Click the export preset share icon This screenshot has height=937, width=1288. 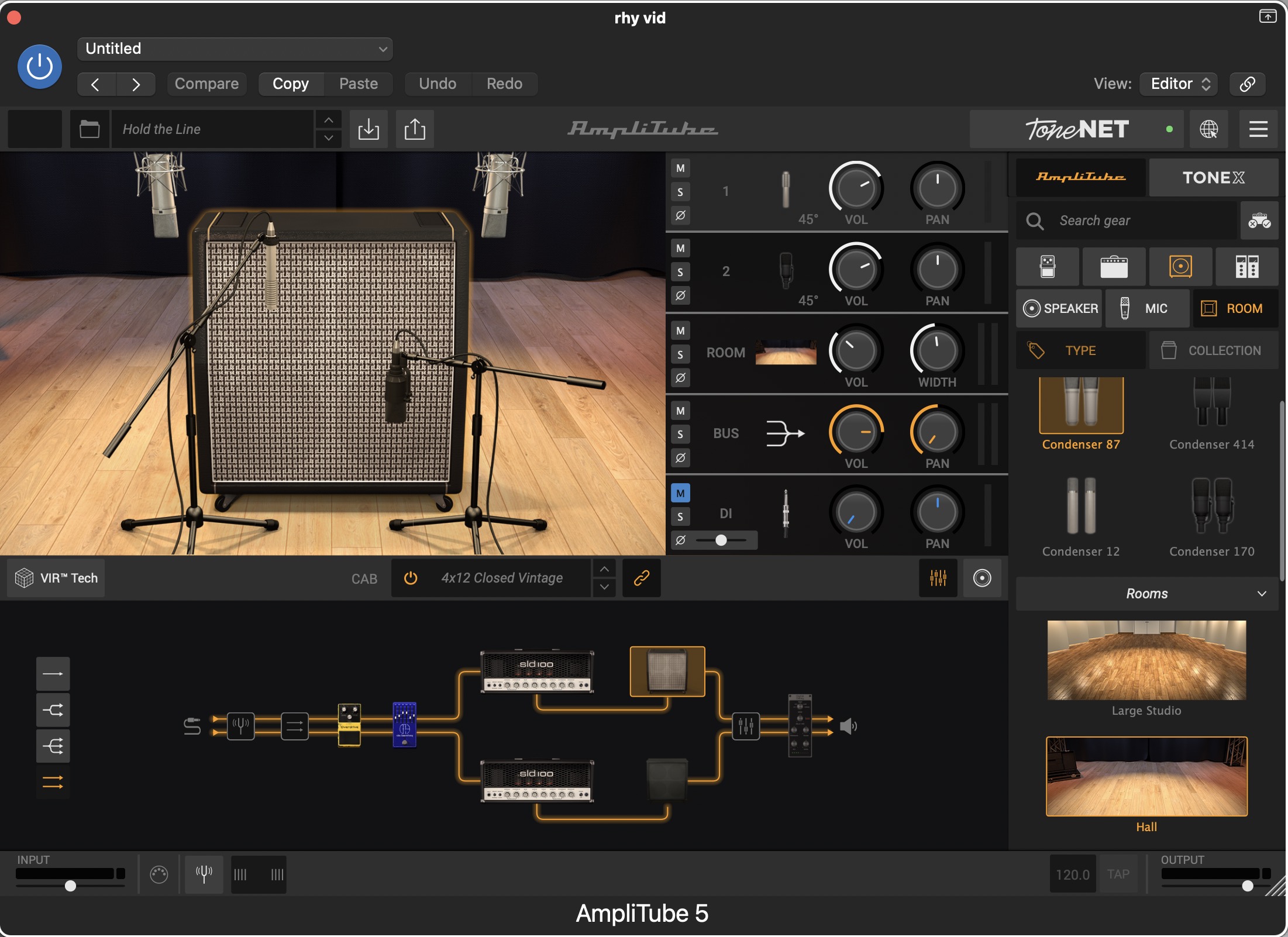pos(415,129)
